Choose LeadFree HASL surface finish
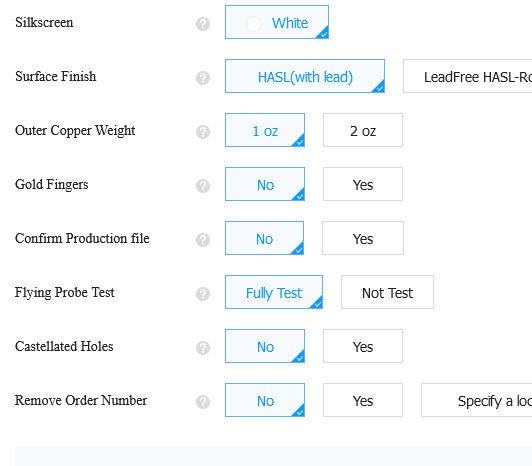Viewport: 532px width, 466px height. click(x=468, y=76)
